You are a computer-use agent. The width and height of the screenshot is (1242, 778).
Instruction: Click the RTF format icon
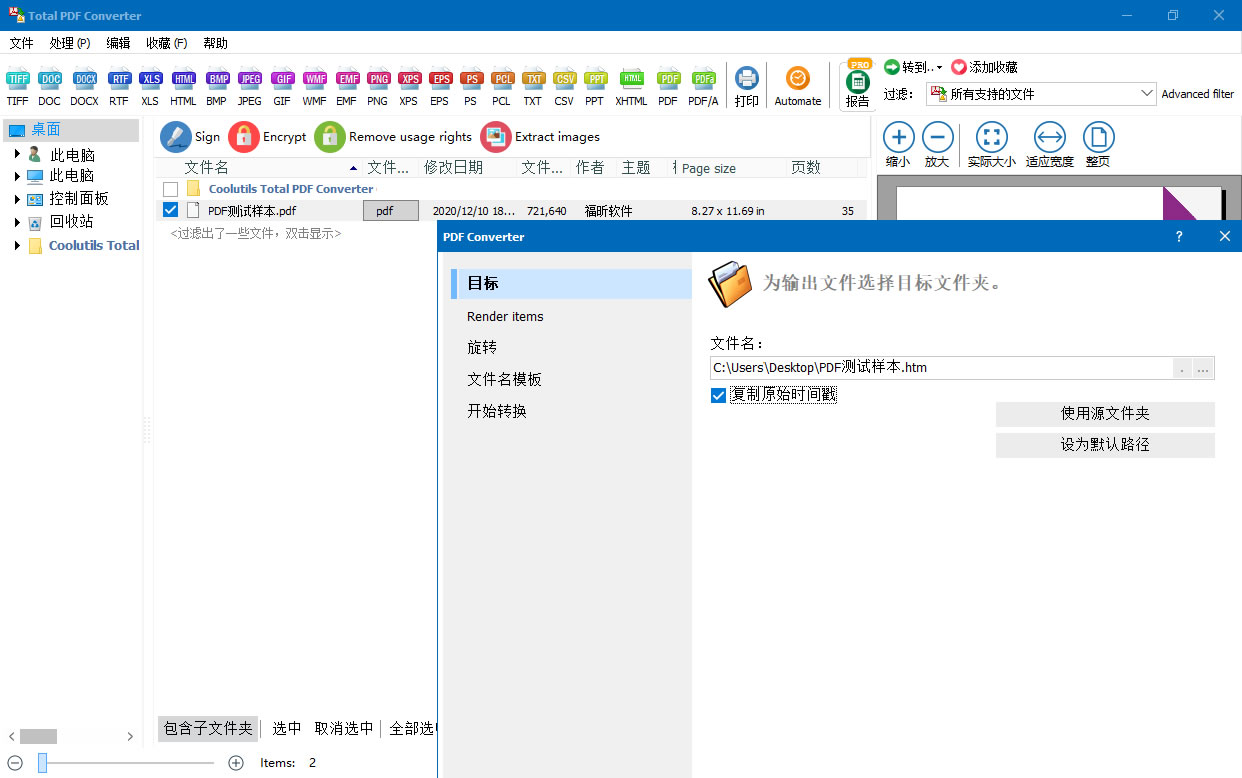119,79
